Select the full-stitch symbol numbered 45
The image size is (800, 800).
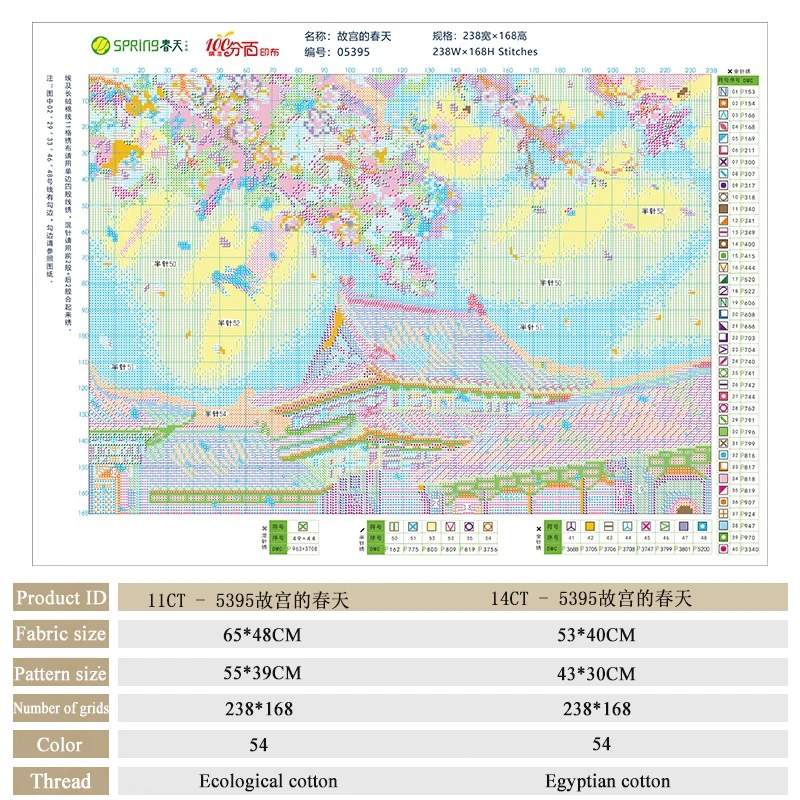click(x=646, y=526)
